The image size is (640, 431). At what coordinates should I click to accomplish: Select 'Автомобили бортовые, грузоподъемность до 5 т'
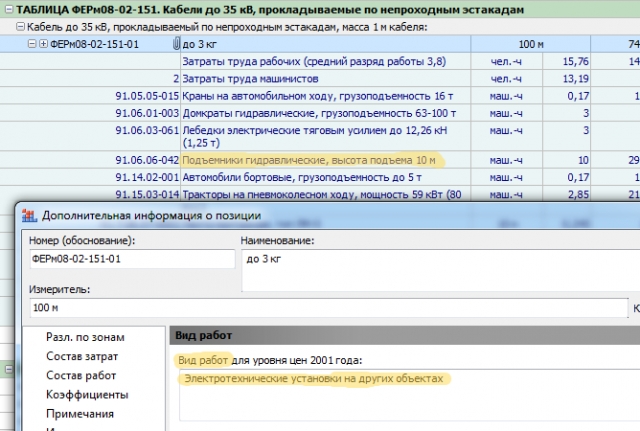click(x=302, y=177)
